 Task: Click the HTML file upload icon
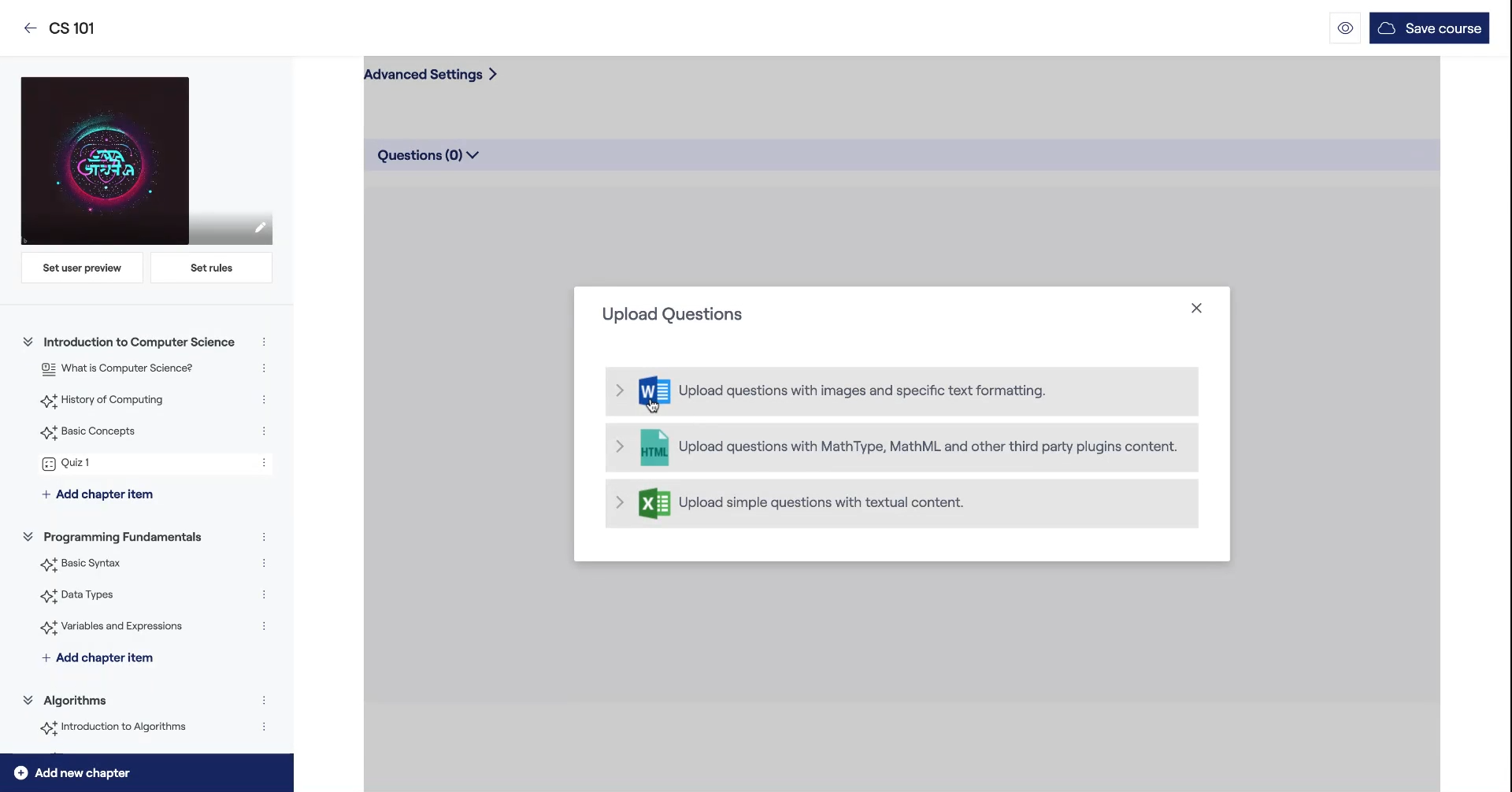tap(654, 447)
